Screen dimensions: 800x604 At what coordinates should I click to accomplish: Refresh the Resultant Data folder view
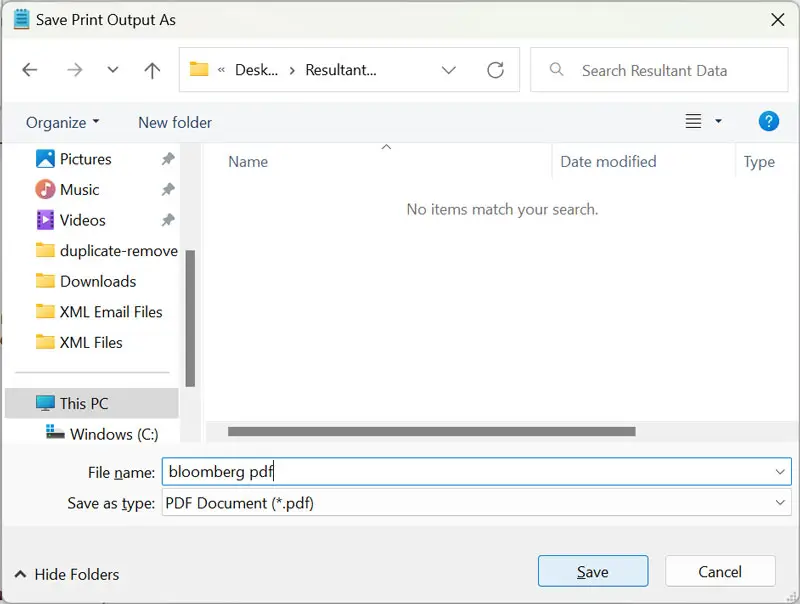(x=495, y=70)
